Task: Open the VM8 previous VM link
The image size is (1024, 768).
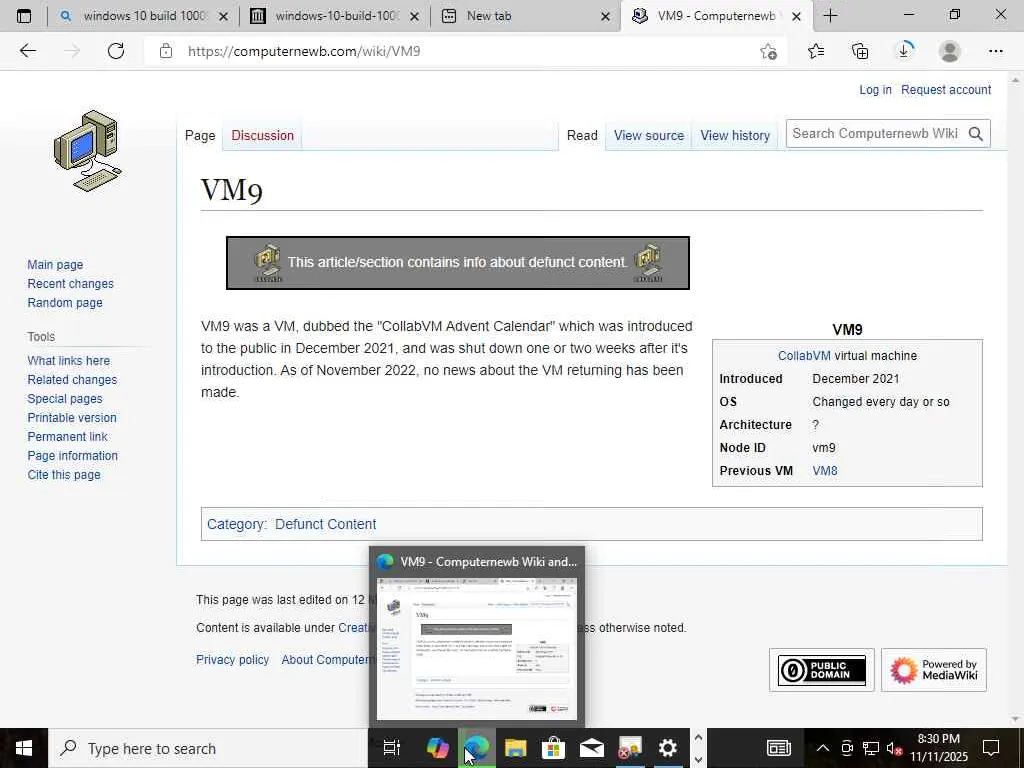Action: click(x=825, y=471)
